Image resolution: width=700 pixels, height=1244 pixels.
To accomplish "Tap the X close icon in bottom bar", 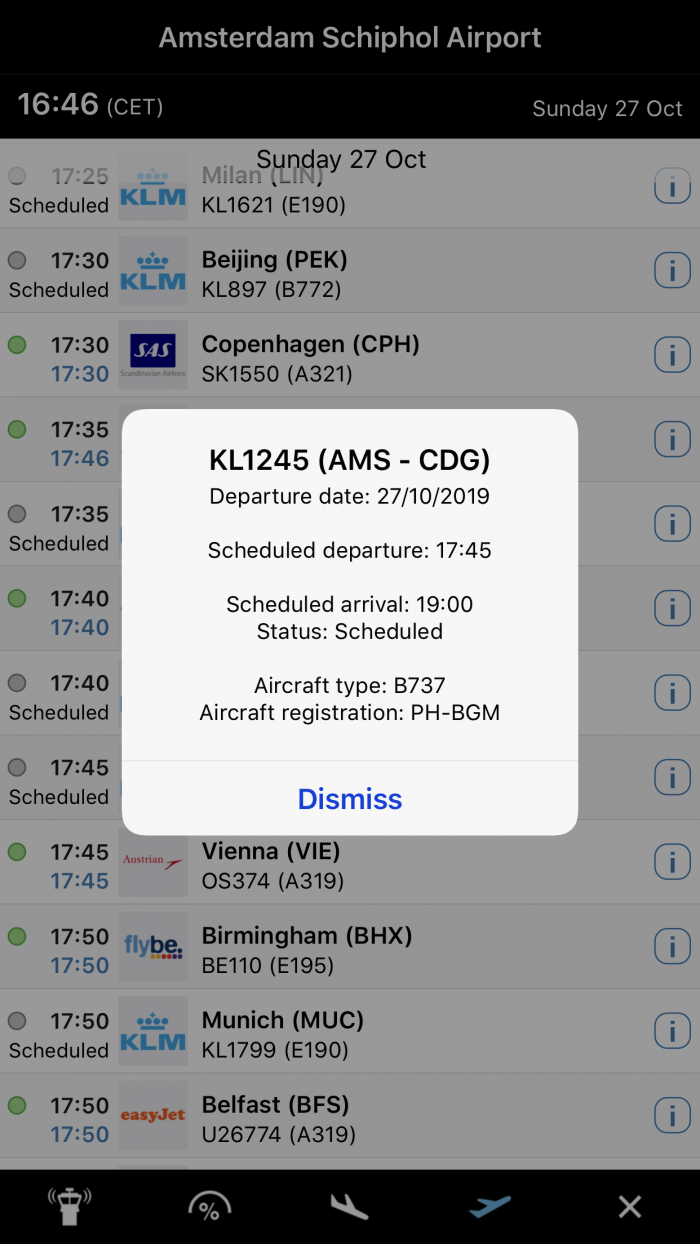I will [630, 1207].
